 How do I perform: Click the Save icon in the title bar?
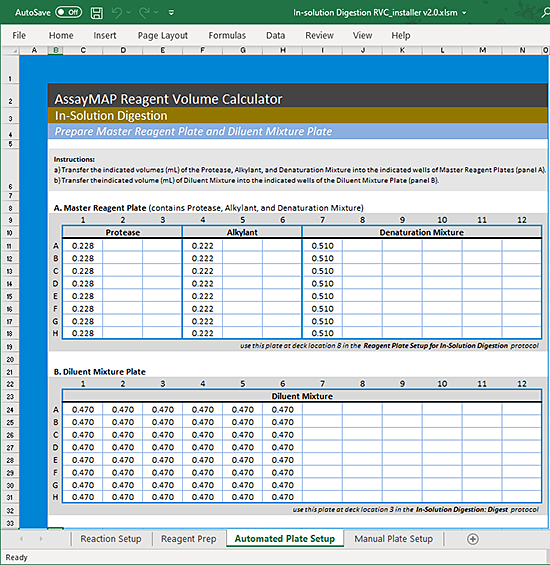coord(96,13)
